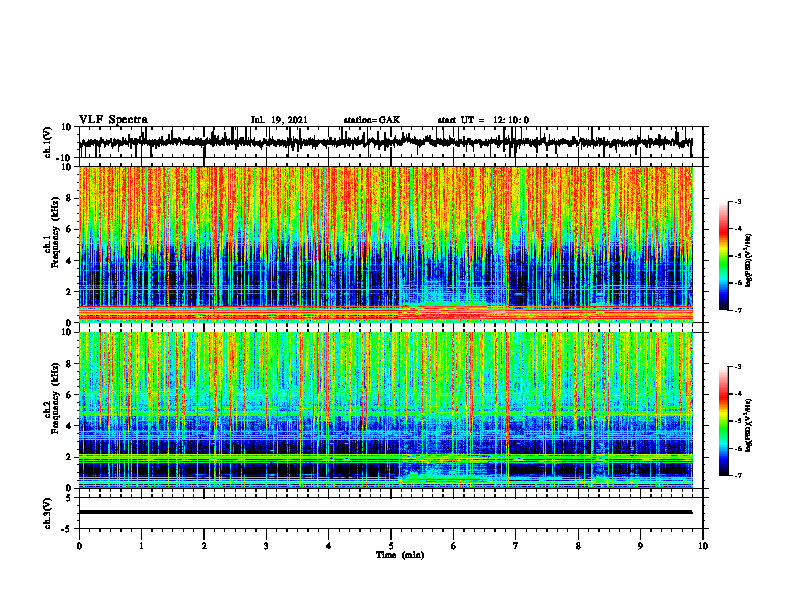Click the 'ch.3(V)' axis label
The image size is (792, 612).
click(x=48, y=513)
